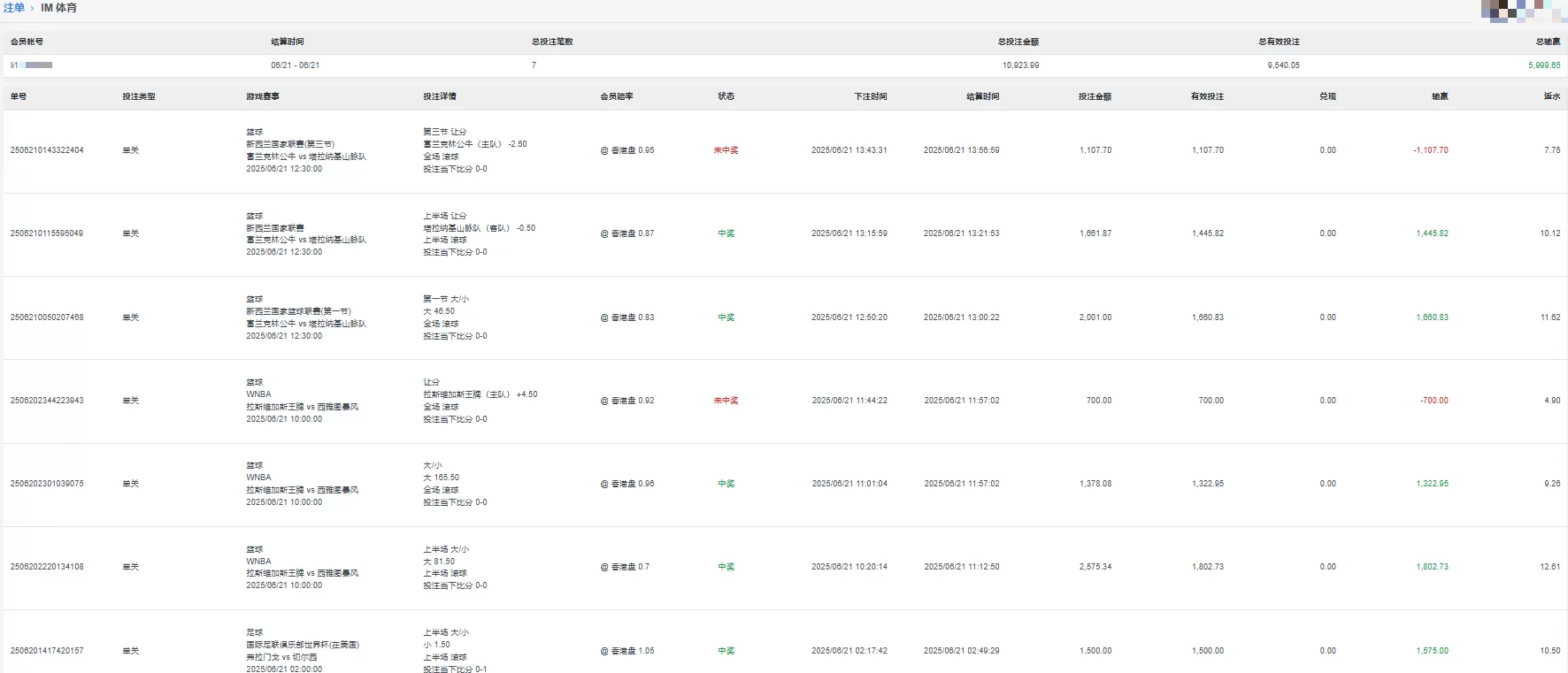Screen dimensions: 1568x673
Task: Select win/loss value 1,575.00
Action: coord(1433,651)
